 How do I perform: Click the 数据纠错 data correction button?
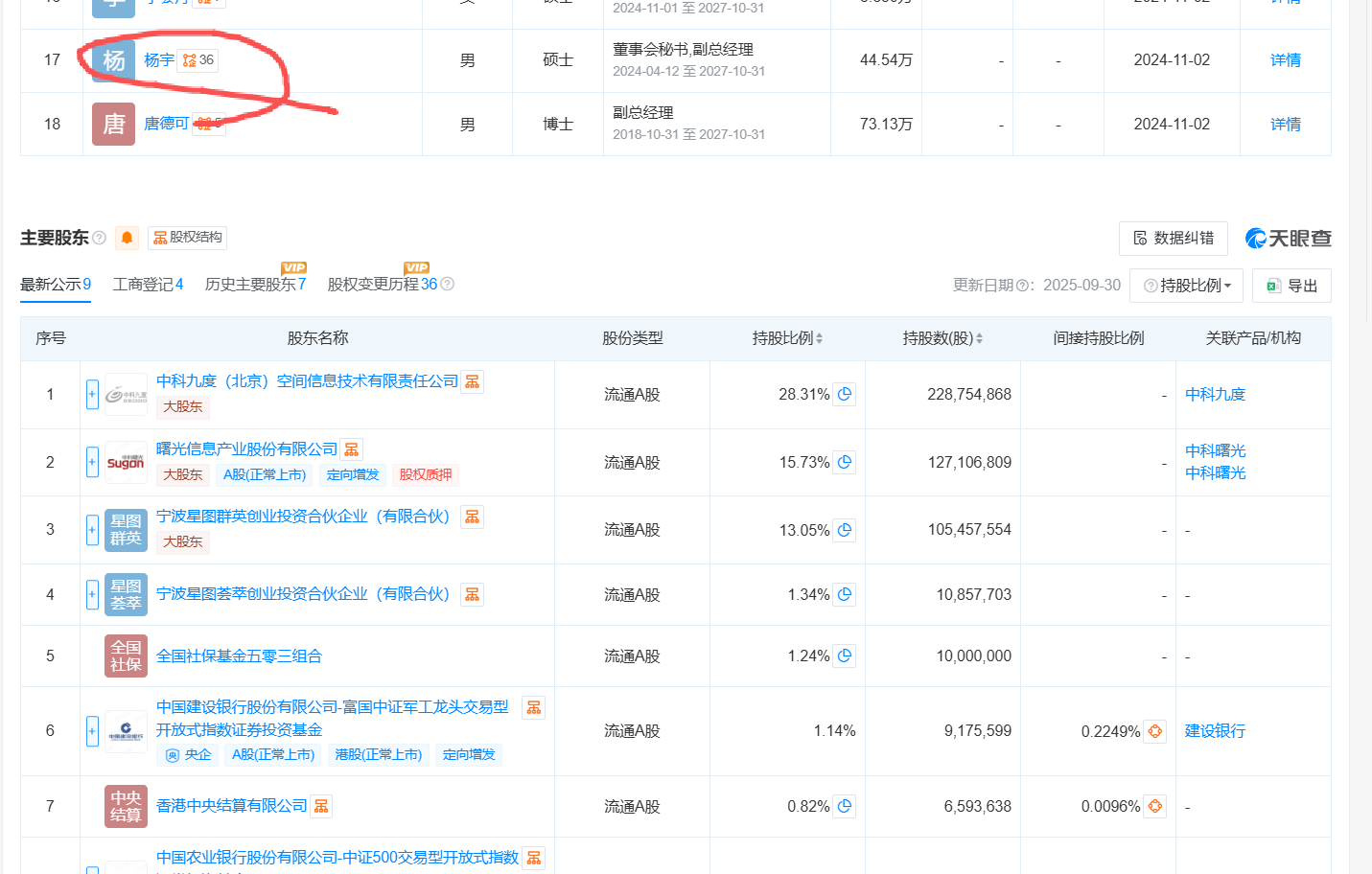point(1173,239)
